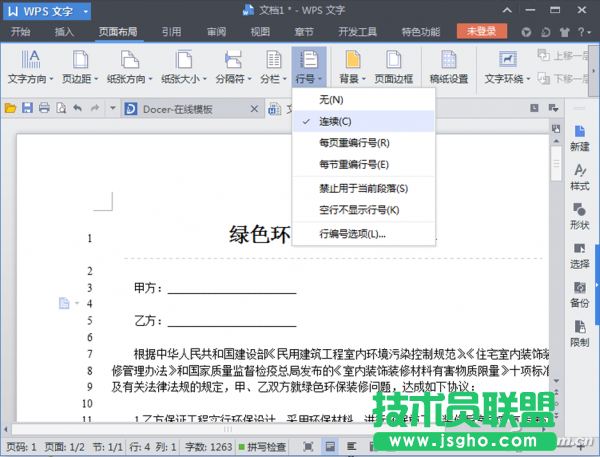This screenshot has width=600, height=457.
Task: Open the tab list dropdown icon
Action: (x=553, y=108)
